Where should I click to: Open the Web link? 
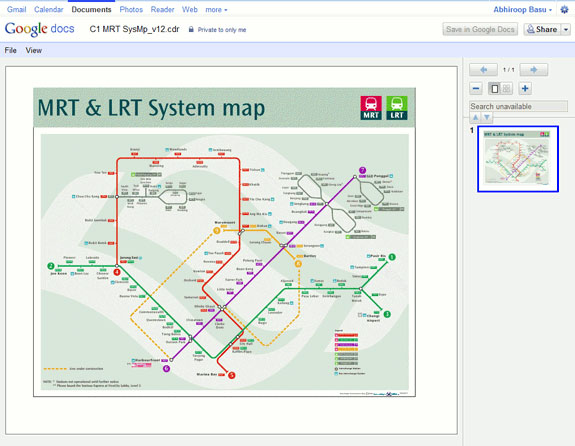pyautogui.click(x=190, y=10)
